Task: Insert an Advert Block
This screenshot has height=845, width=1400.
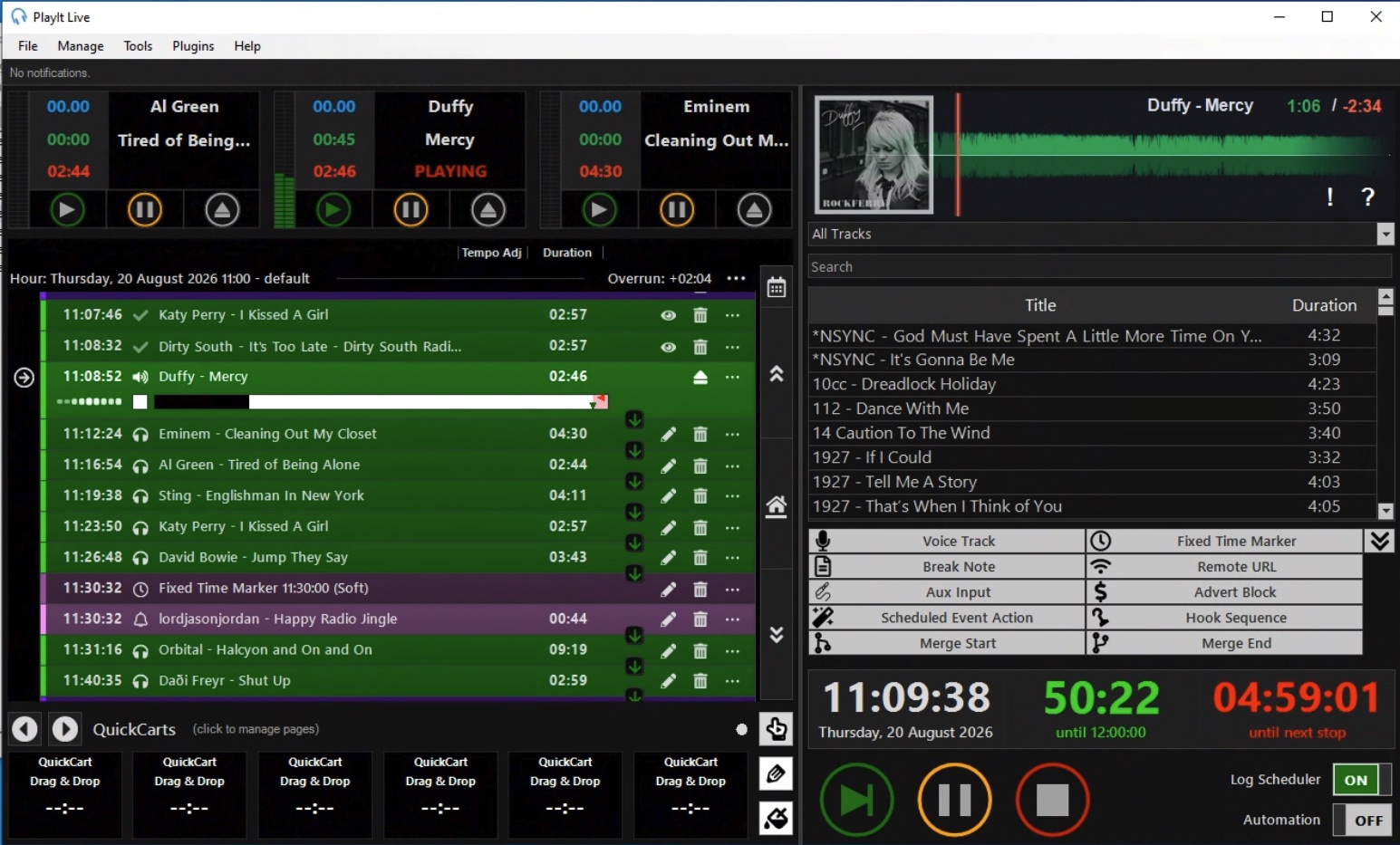Action: [1224, 592]
